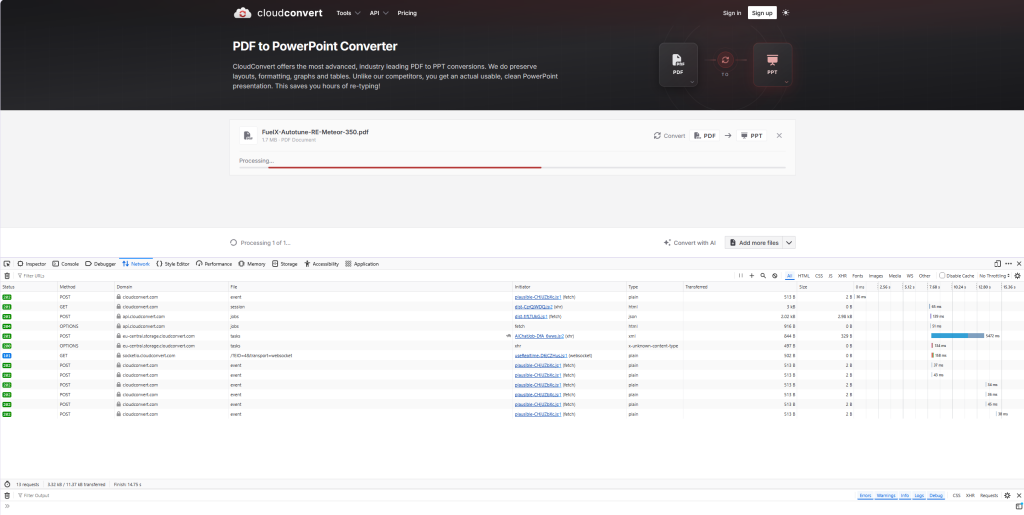Toggle Logs console filter

point(919,495)
